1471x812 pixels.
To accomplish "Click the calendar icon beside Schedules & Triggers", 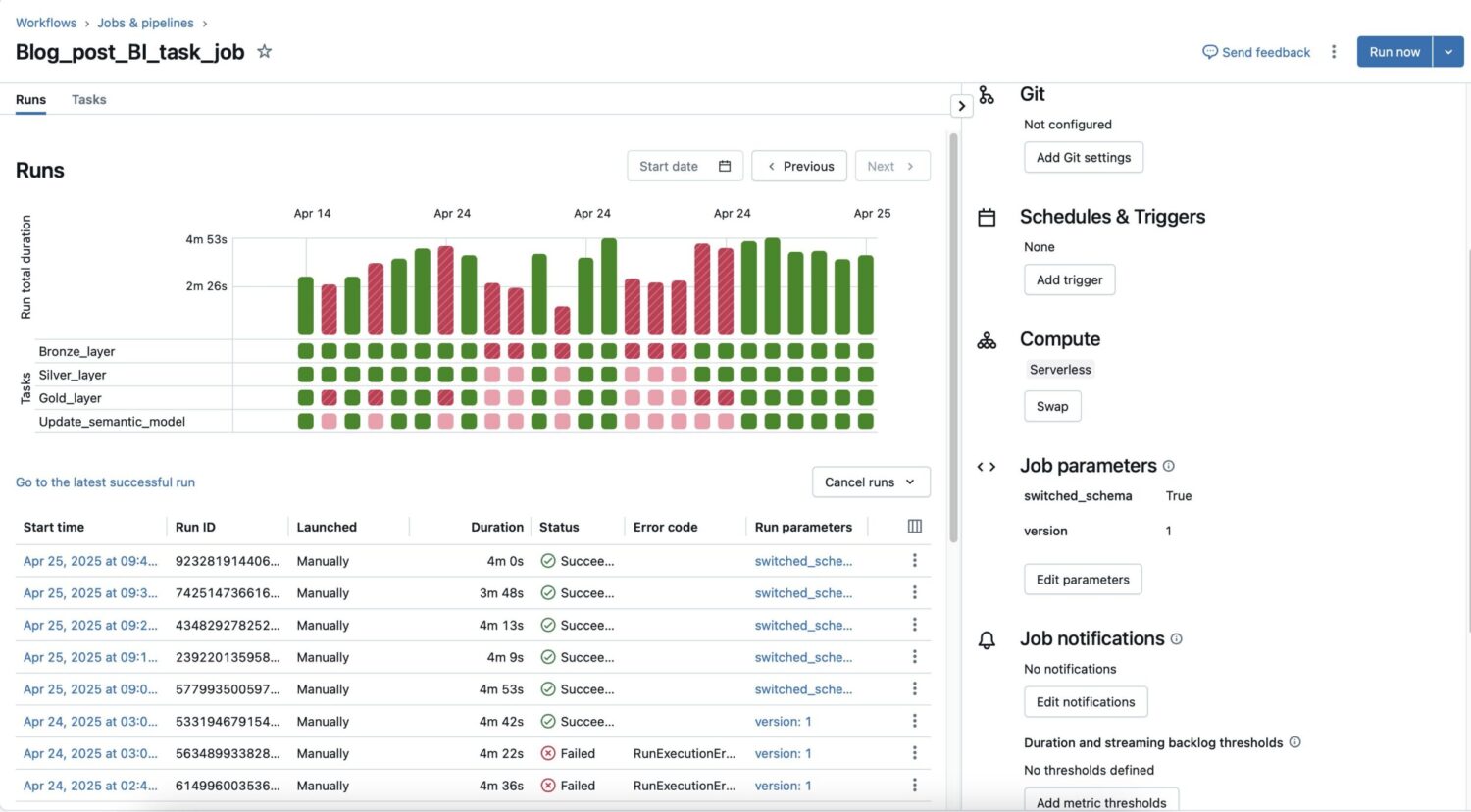I will point(988,217).
